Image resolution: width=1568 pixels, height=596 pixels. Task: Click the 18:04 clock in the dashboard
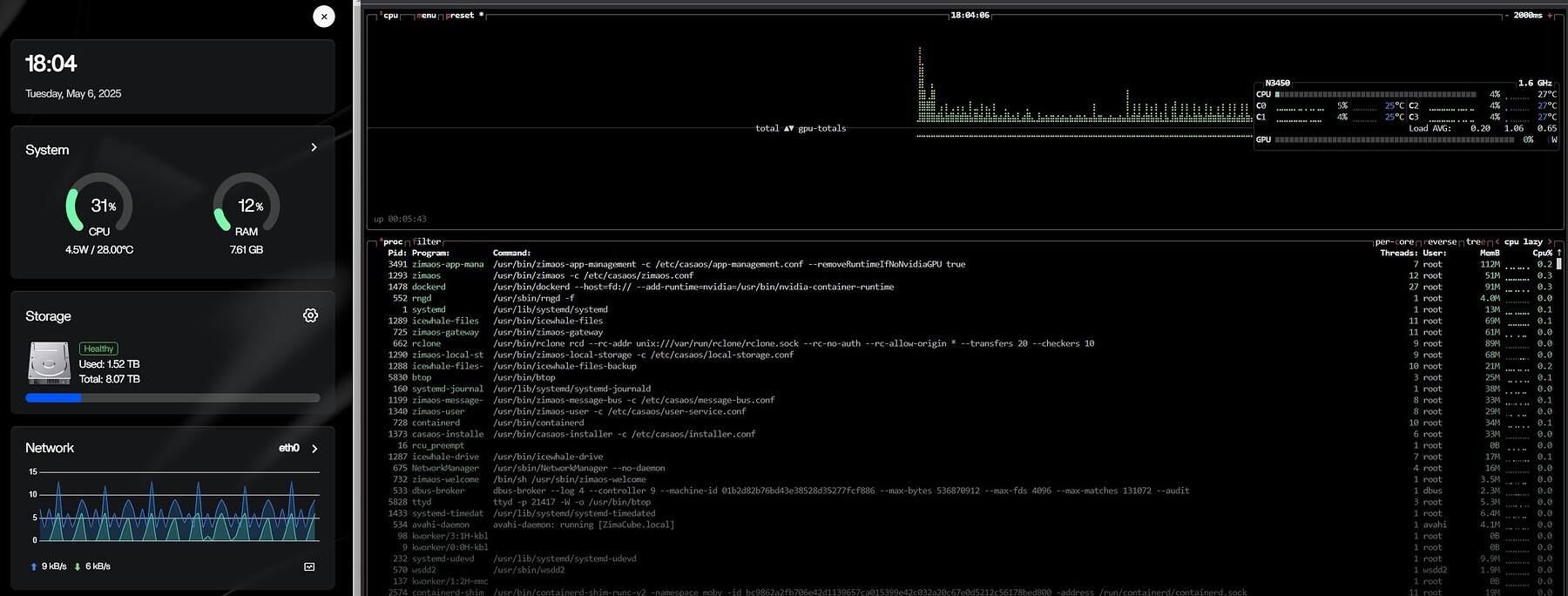51,64
